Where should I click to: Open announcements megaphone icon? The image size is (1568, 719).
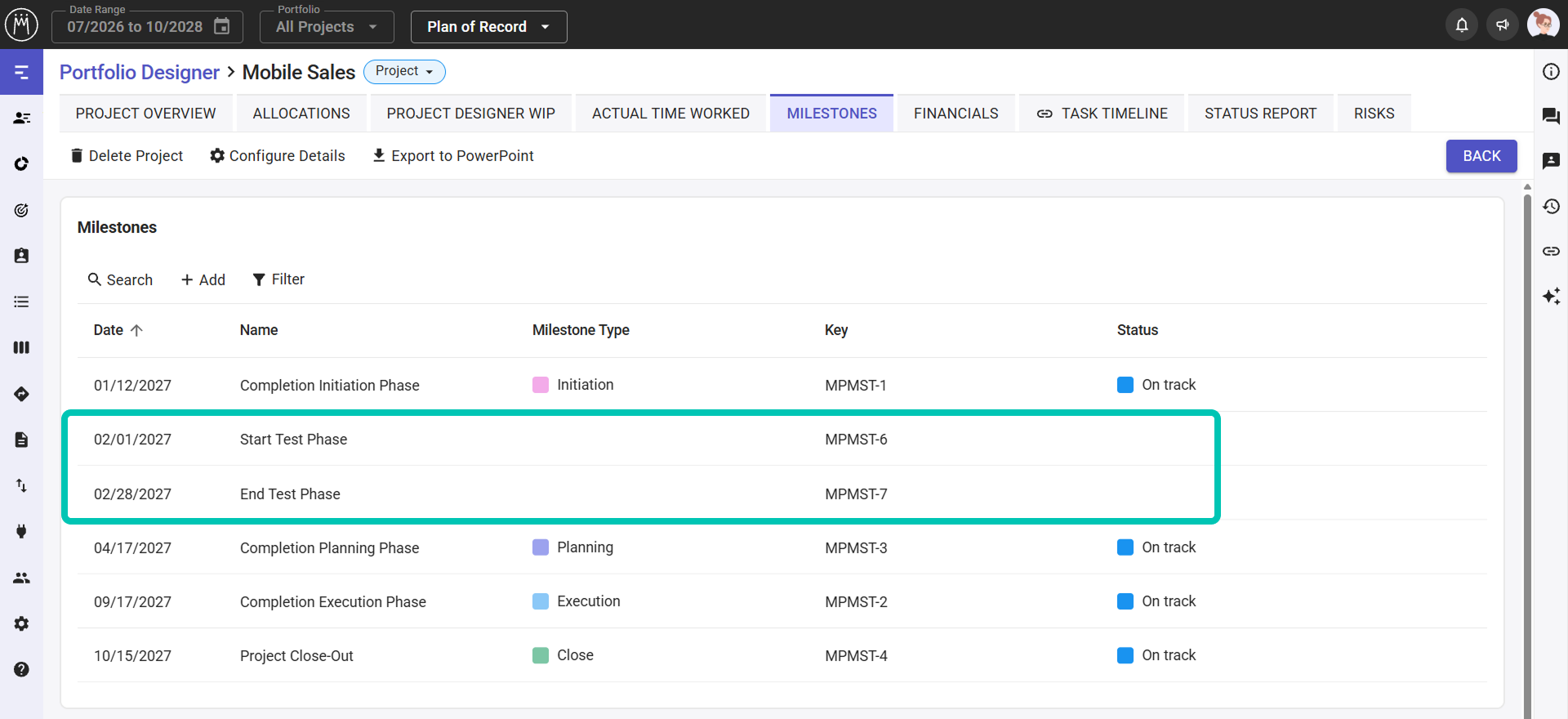1502,25
